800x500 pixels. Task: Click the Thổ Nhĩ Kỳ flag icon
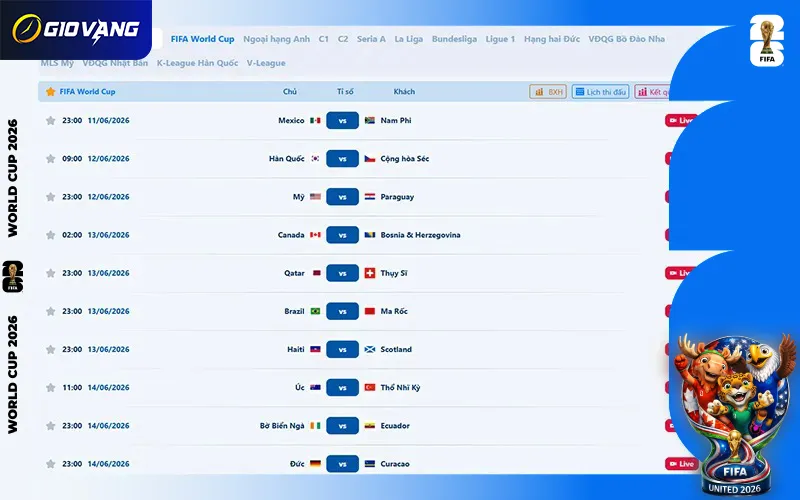(x=370, y=388)
